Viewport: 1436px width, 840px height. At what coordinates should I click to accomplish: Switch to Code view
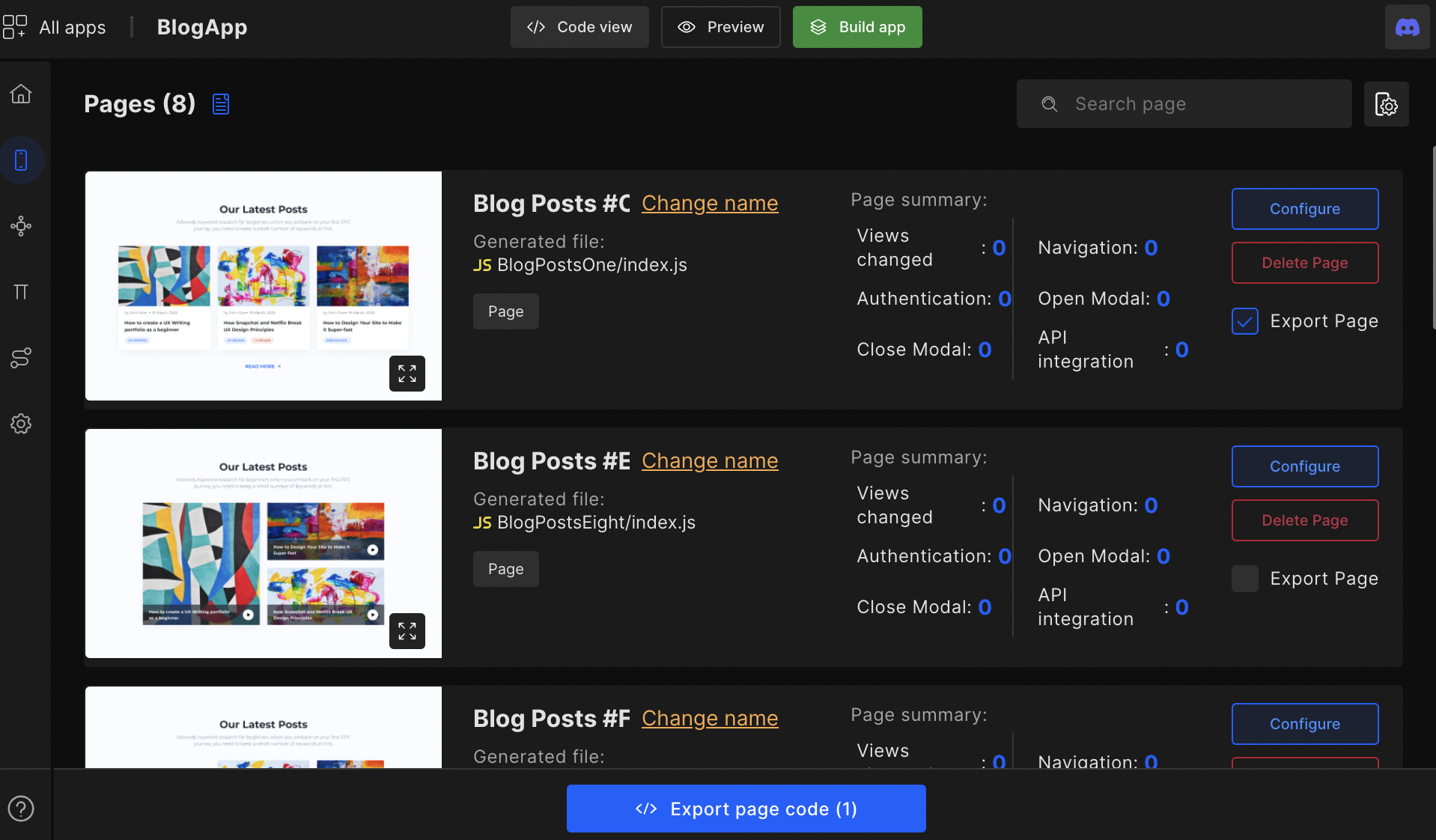[x=579, y=27]
